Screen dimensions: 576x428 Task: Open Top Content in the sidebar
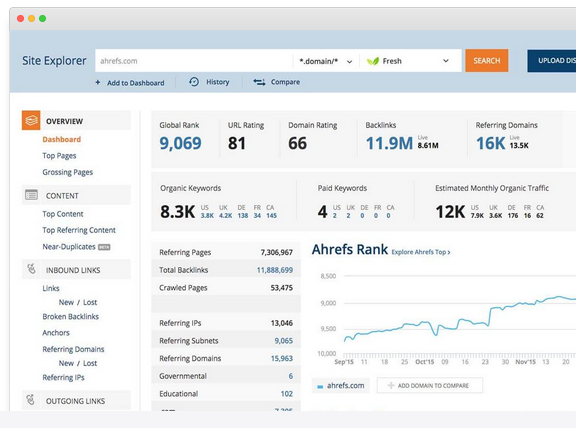pyautogui.click(x=63, y=214)
